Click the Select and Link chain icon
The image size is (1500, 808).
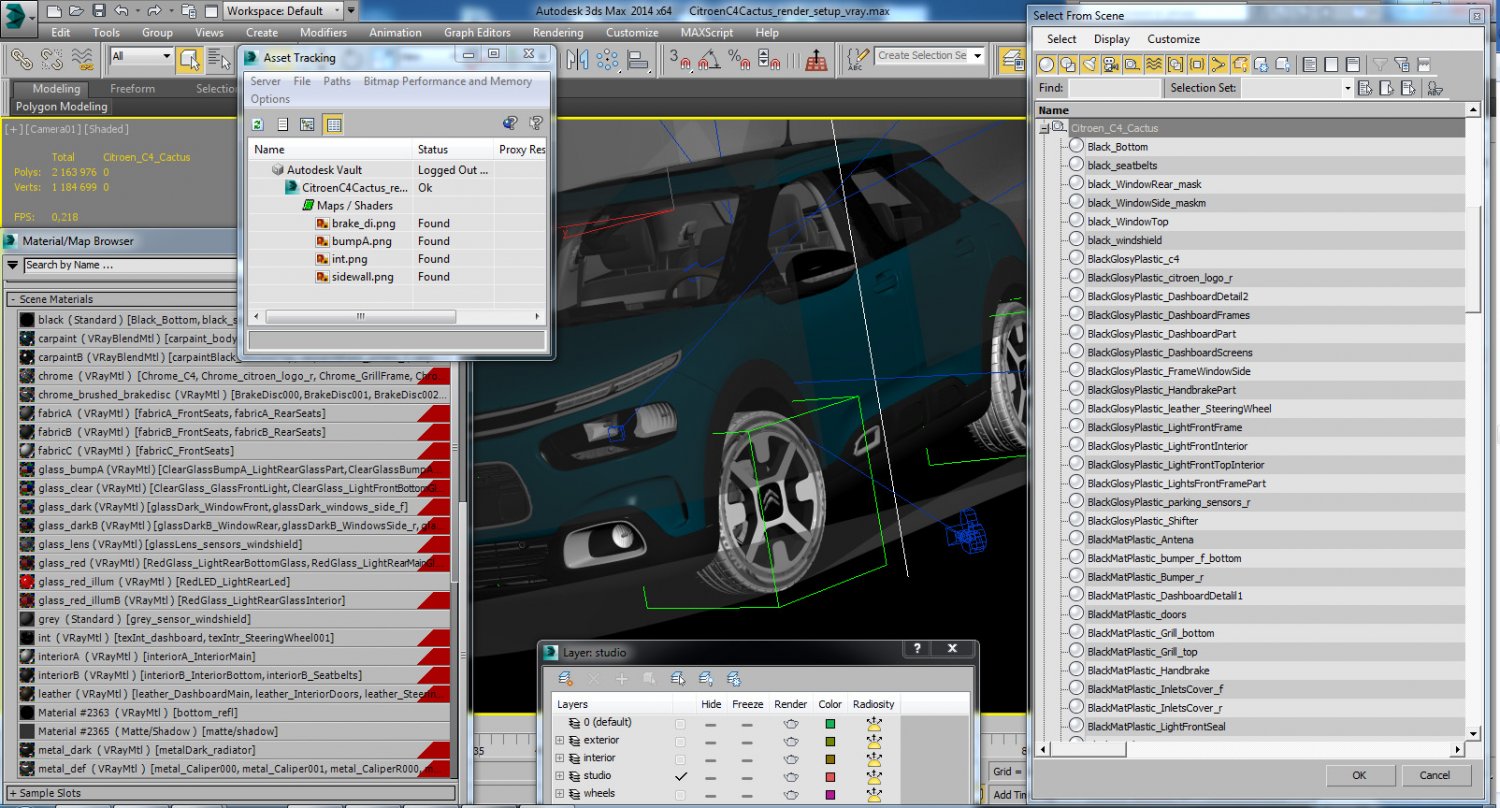pyautogui.click(x=22, y=59)
